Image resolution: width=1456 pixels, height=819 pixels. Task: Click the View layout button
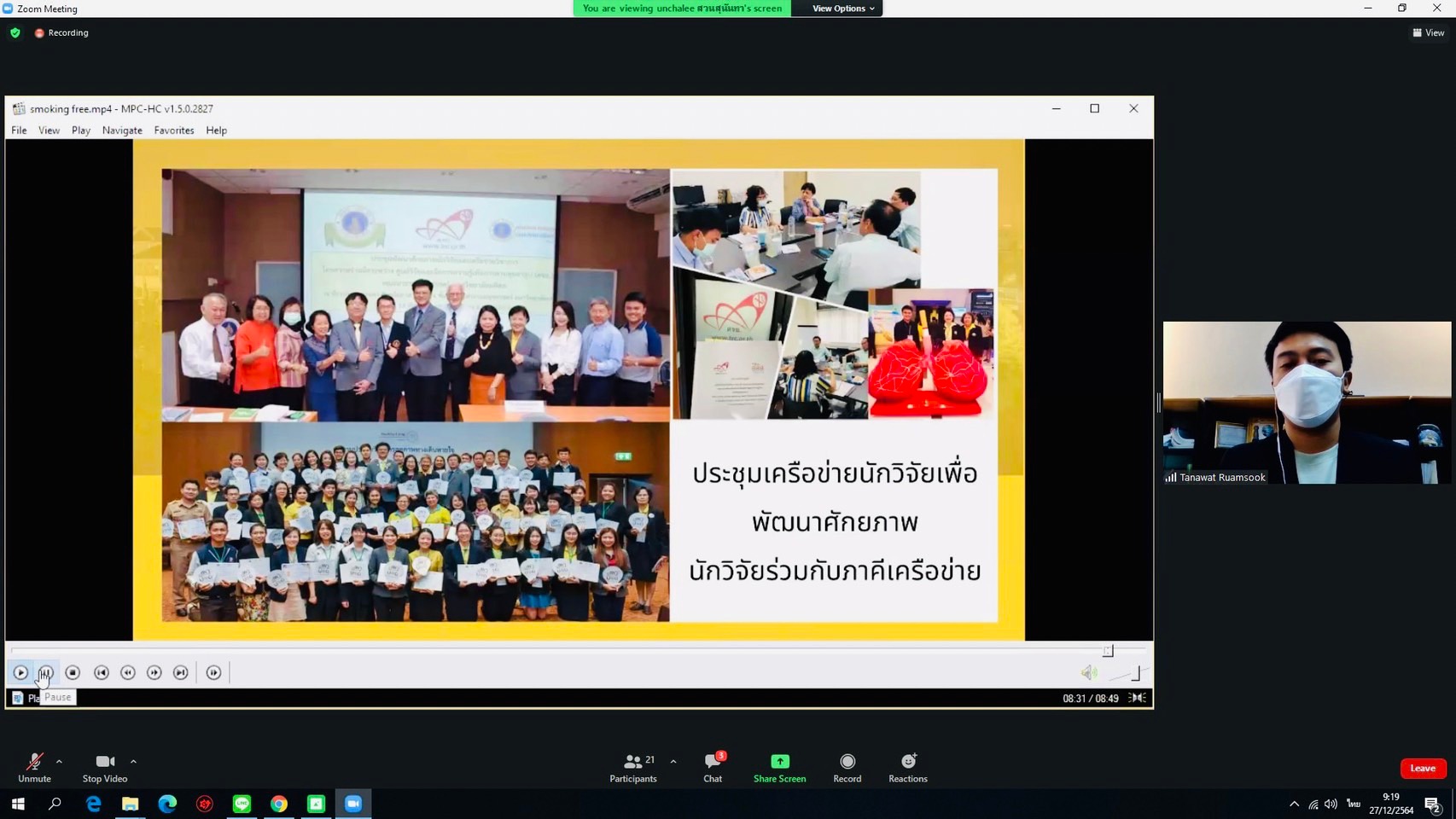coord(1429,32)
